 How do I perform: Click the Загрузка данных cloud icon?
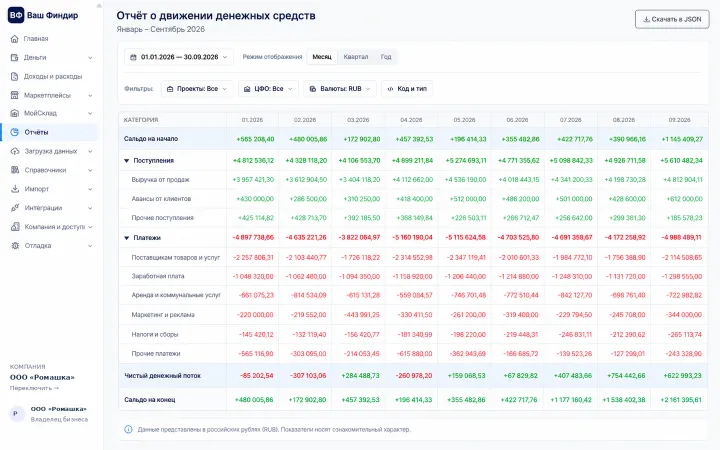pyautogui.click(x=15, y=151)
